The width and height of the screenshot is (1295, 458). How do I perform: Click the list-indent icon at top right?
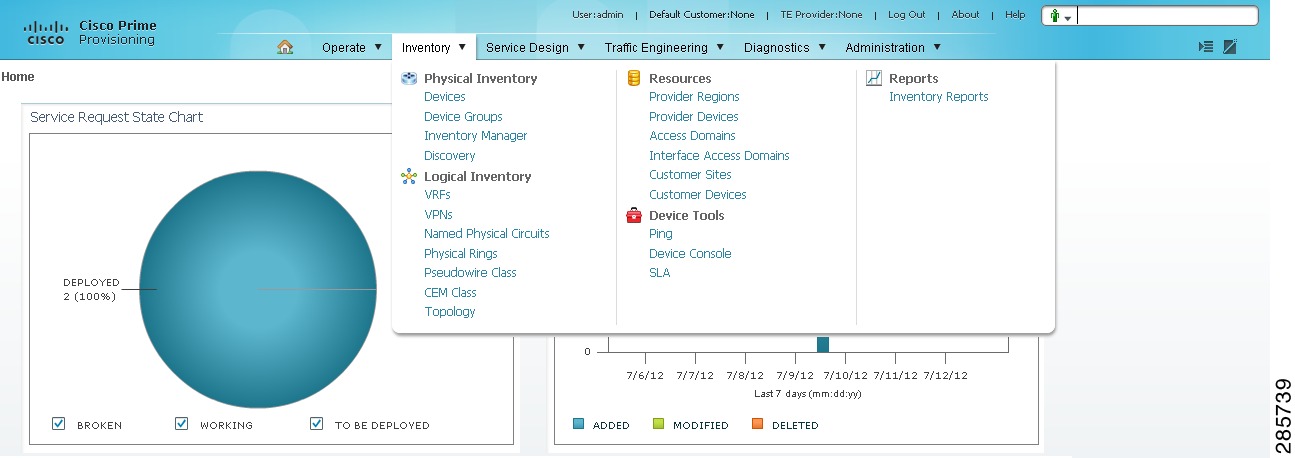[1206, 47]
